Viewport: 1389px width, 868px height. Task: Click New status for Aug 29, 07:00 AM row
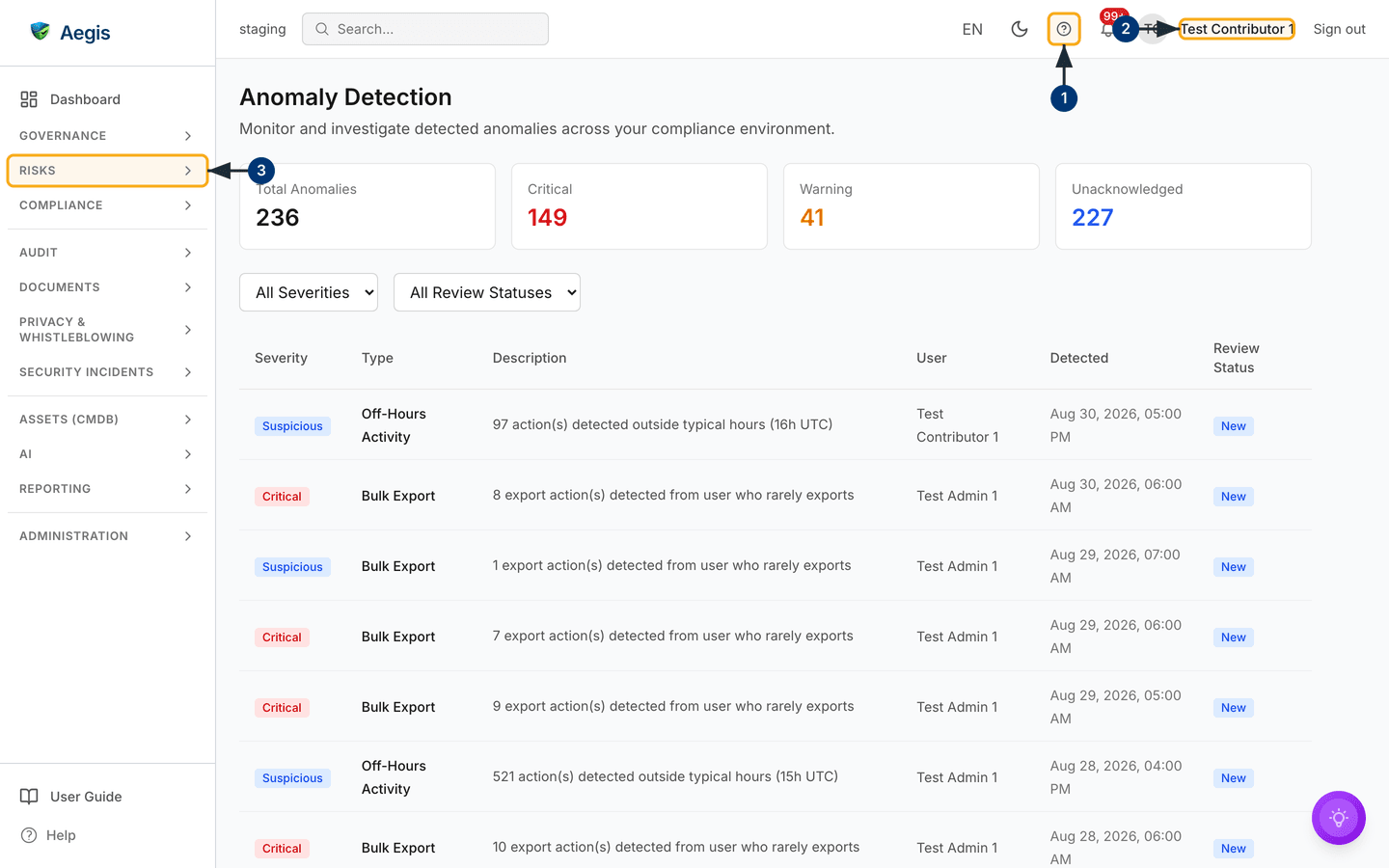coord(1234,567)
